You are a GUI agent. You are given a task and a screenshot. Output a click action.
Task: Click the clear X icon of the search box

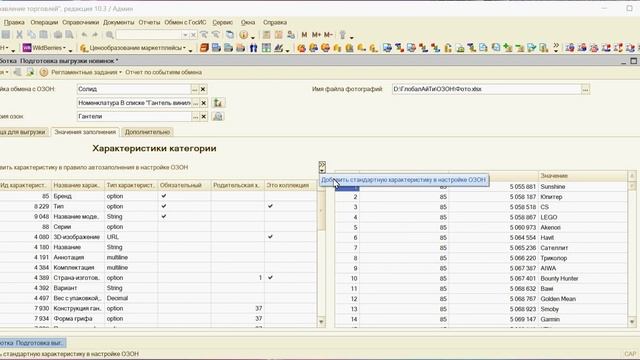click(x=193, y=35)
